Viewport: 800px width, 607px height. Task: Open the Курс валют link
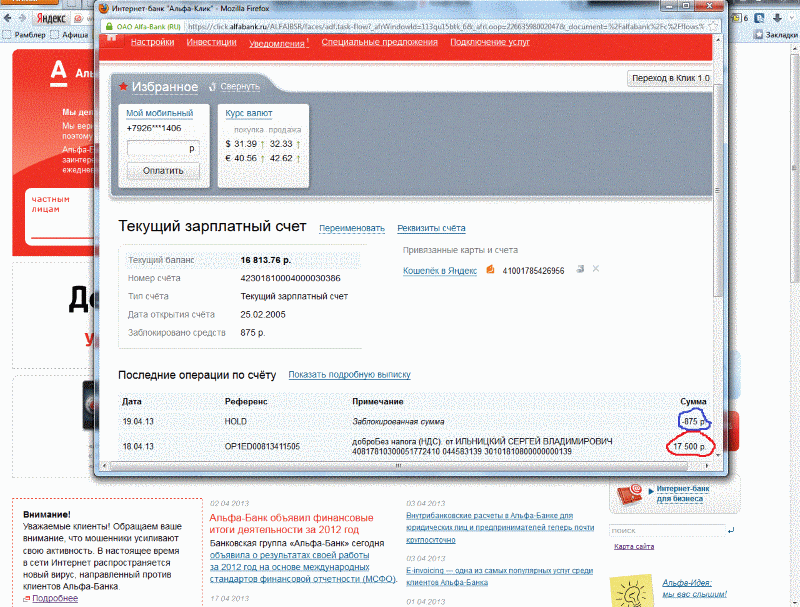[248, 113]
